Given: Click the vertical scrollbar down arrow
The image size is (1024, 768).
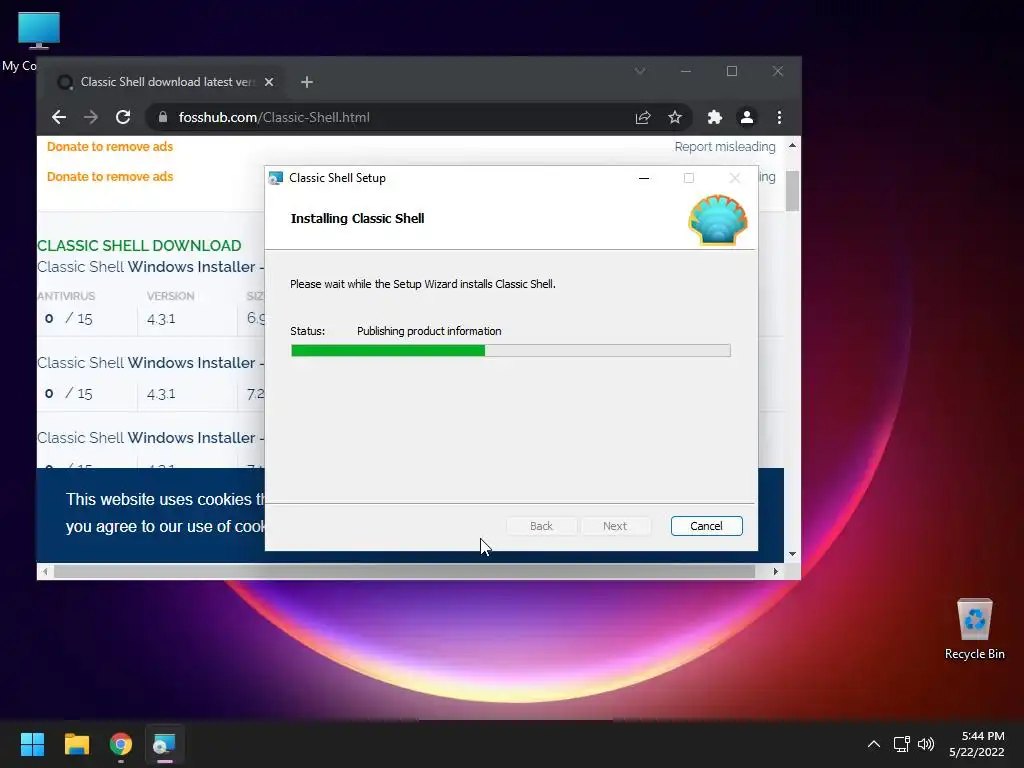Looking at the screenshot, I should click(792, 554).
